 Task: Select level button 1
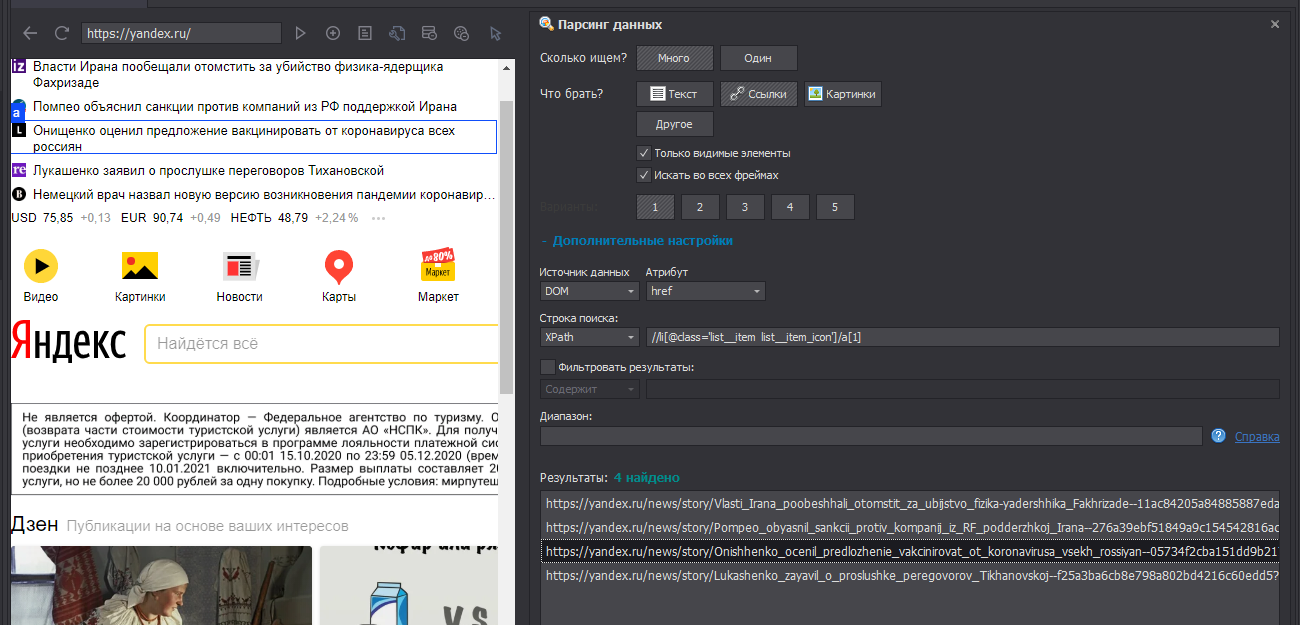pos(655,207)
